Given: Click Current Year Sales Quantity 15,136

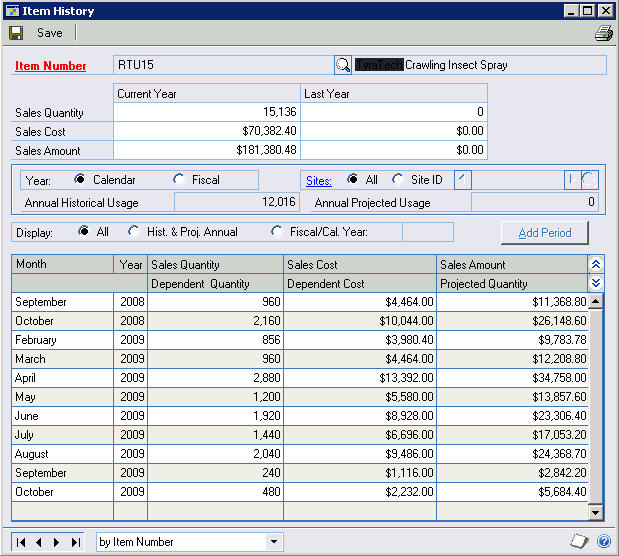Looking at the screenshot, I should [207, 112].
